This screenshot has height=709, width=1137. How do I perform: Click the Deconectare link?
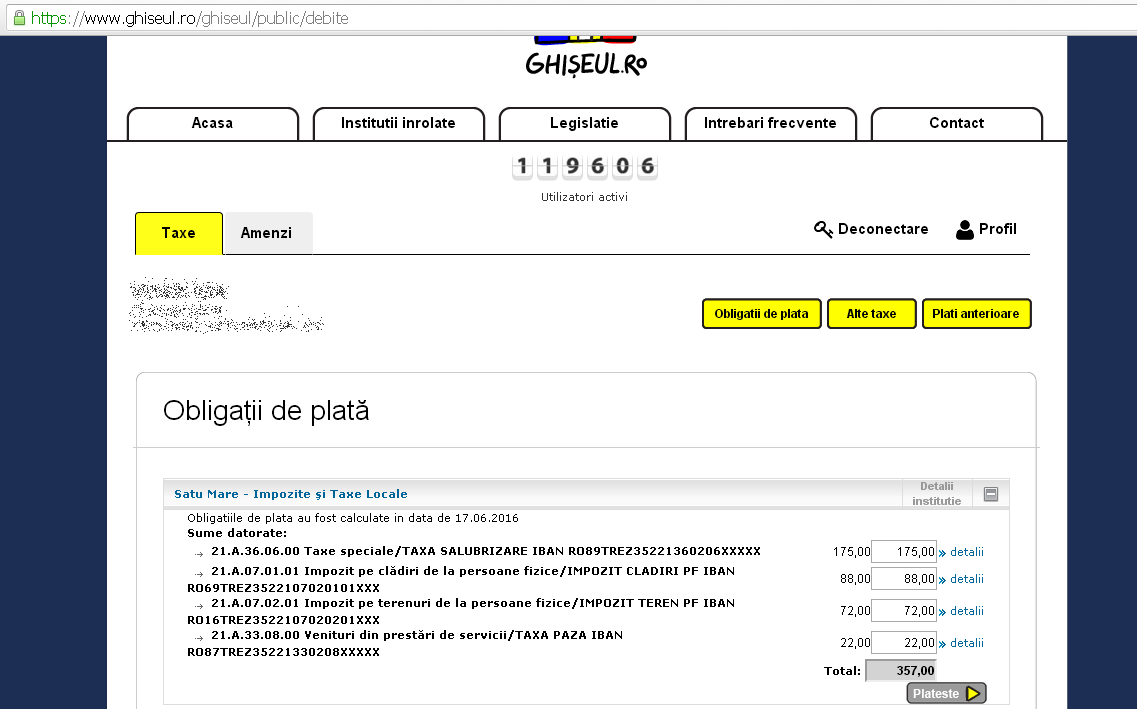(882, 229)
